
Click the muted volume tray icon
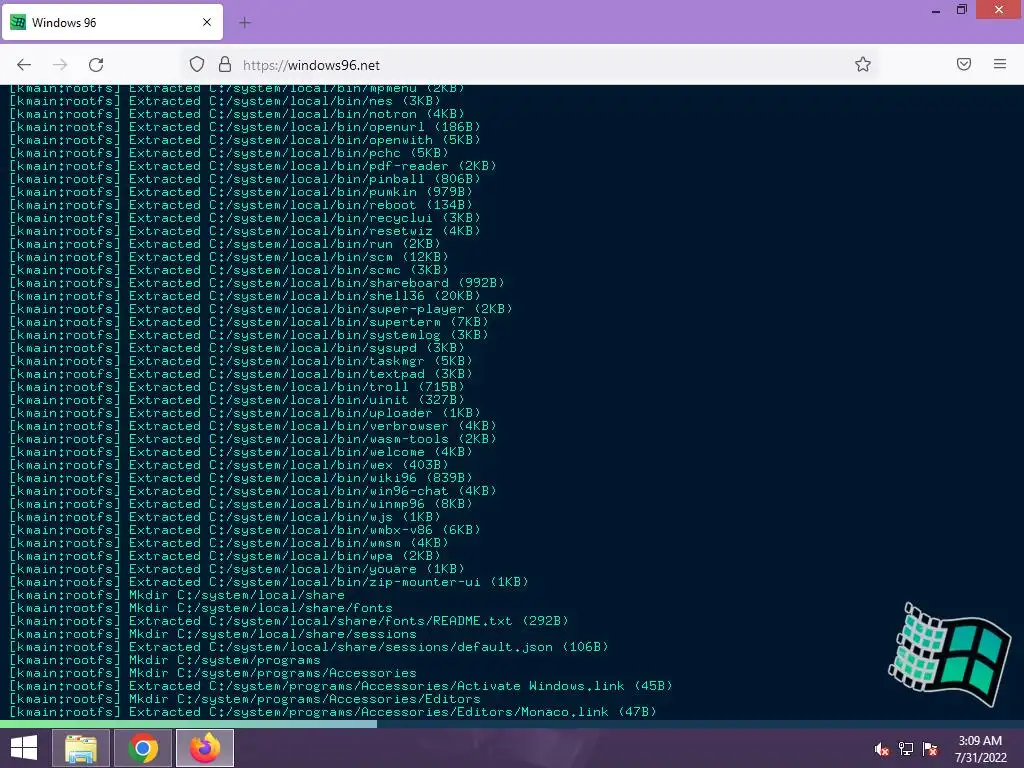(882, 750)
